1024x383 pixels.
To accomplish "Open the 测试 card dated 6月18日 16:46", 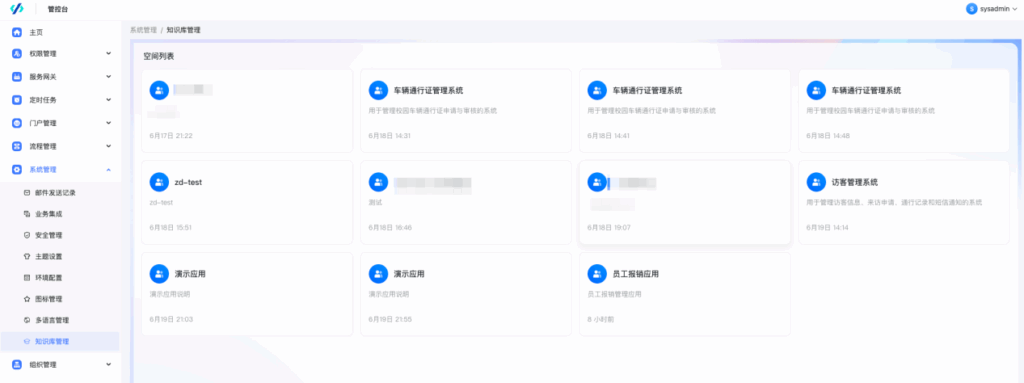I will [x=466, y=203].
